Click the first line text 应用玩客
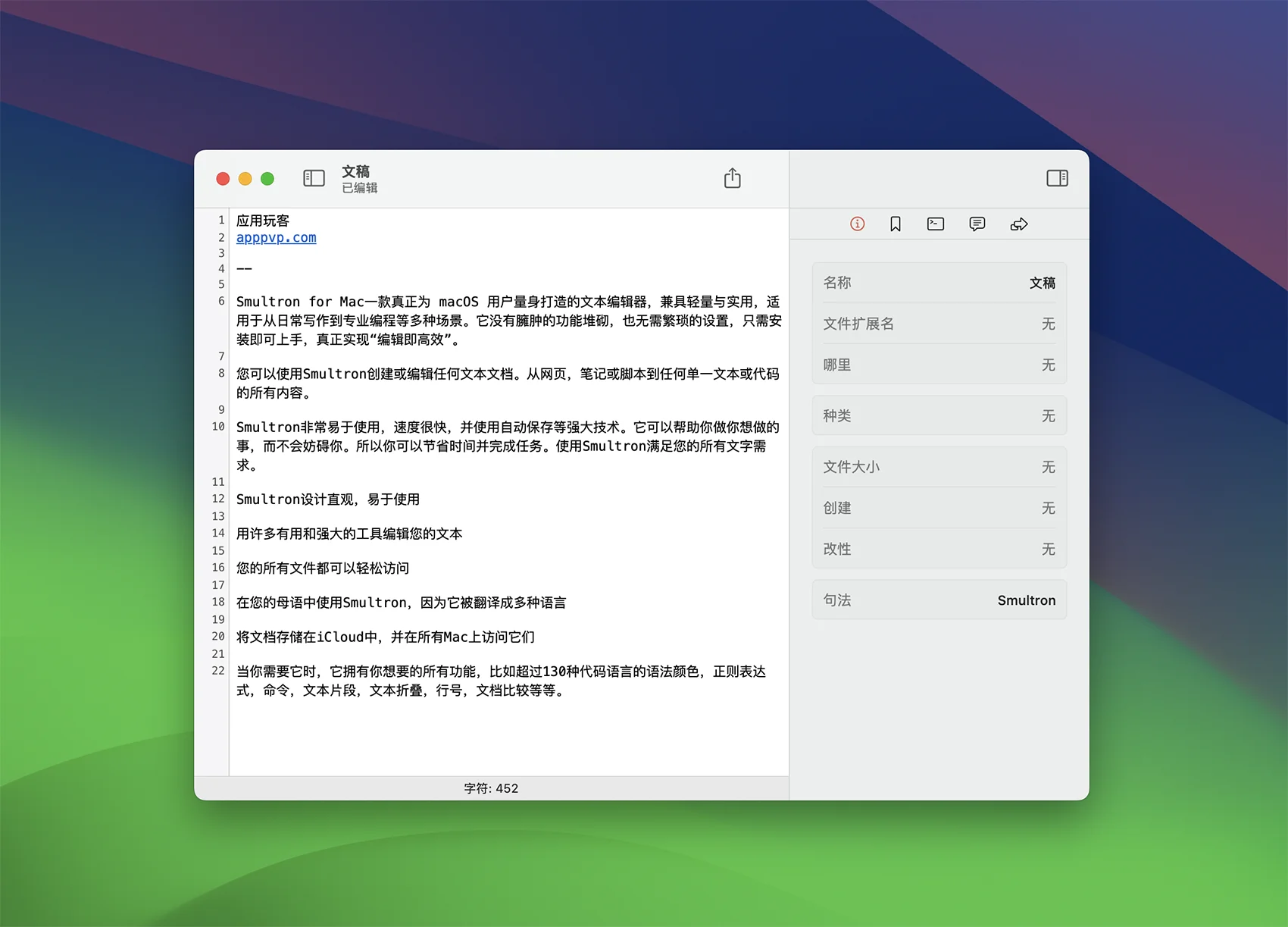1288x927 pixels. [263, 221]
